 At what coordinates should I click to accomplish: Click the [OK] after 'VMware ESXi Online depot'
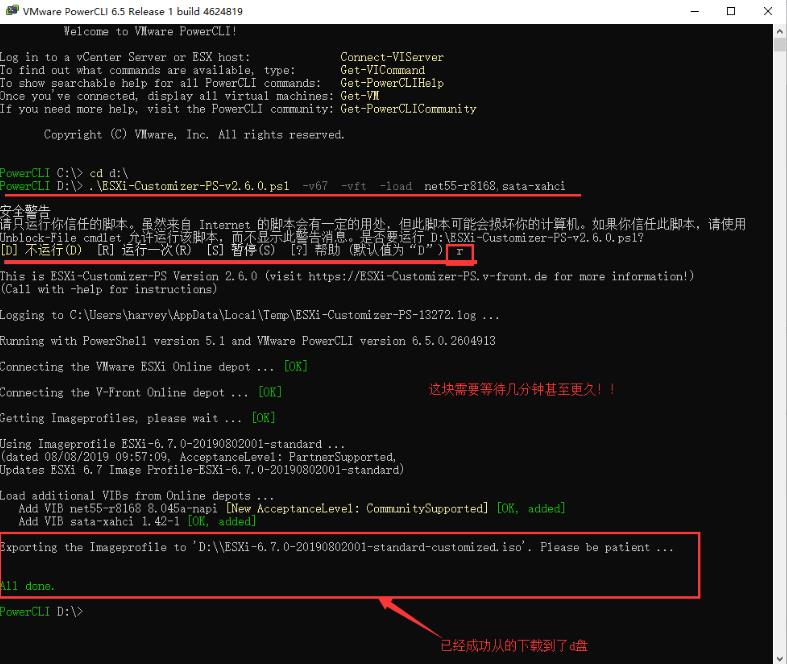tap(296, 367)
